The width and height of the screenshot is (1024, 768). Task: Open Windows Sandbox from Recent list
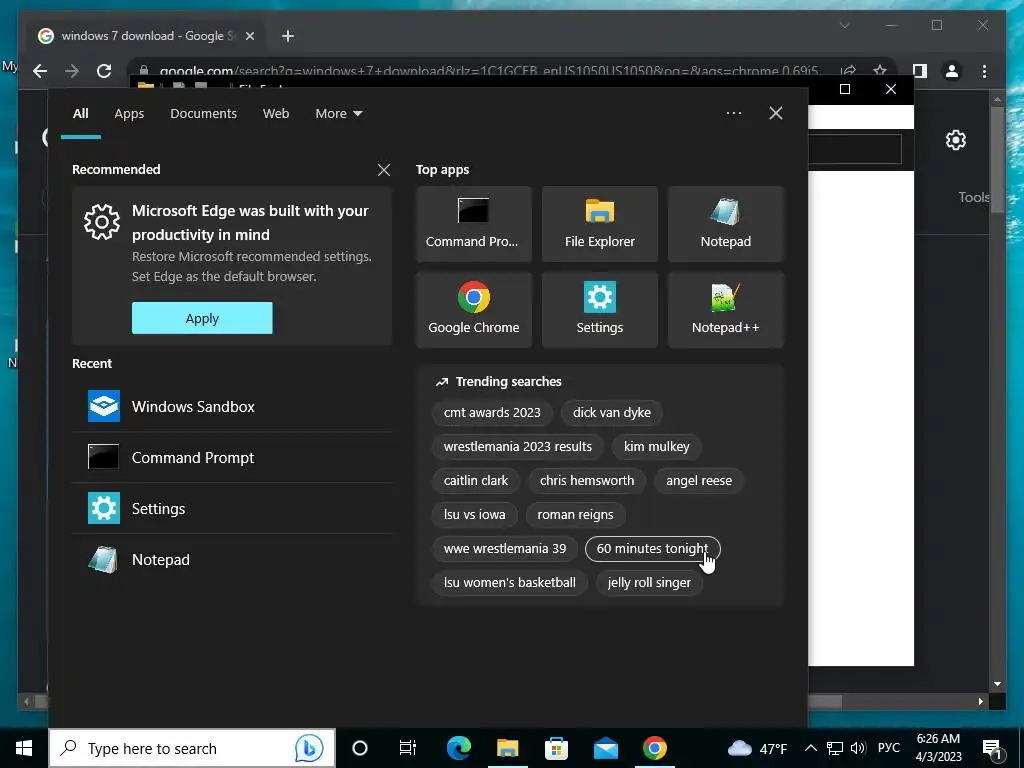(232, 406)
